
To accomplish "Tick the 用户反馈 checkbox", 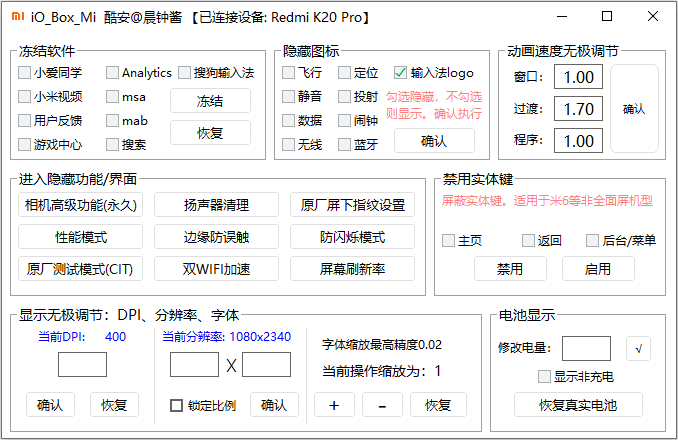I will (x=25, y=120).
